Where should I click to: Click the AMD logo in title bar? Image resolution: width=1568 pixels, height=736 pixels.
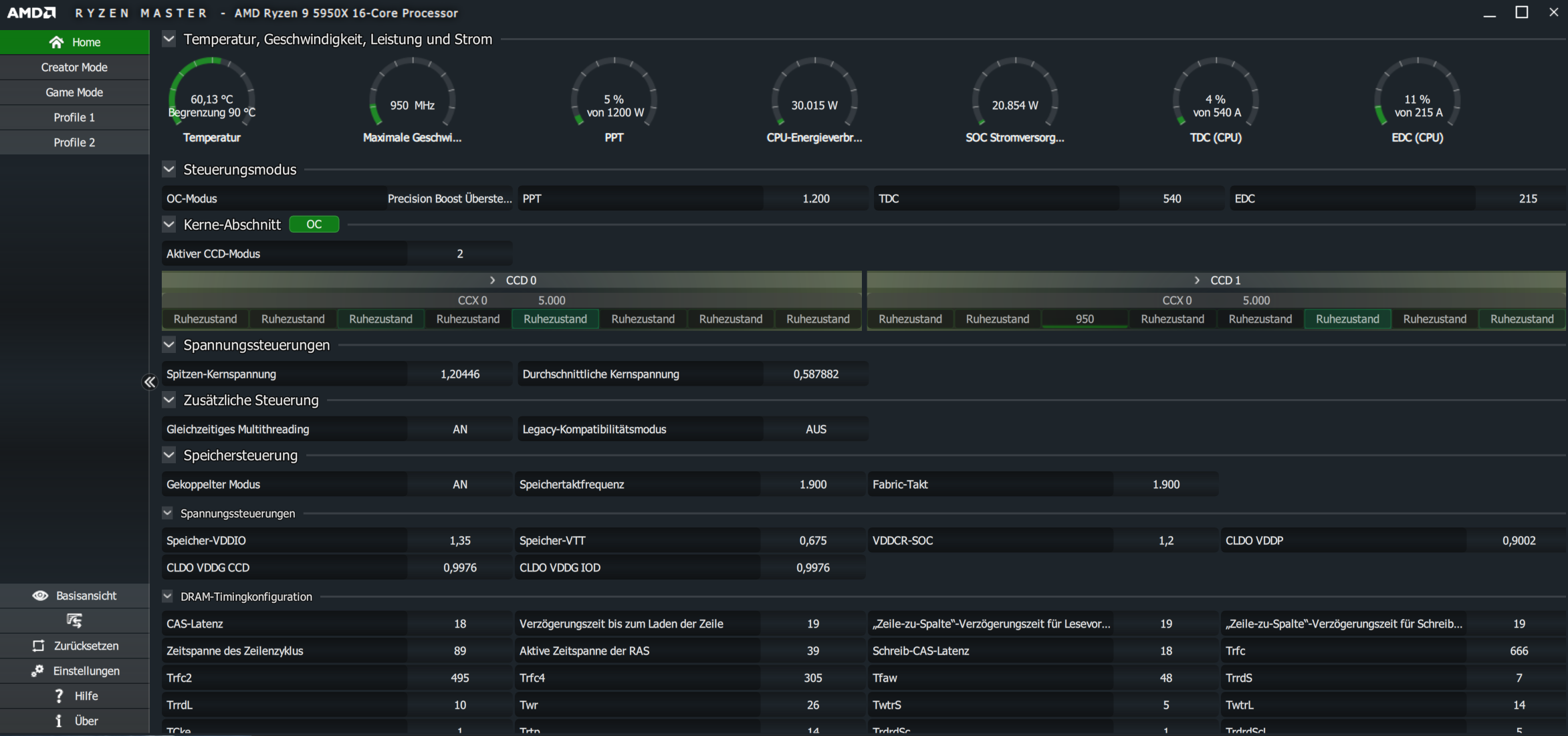point(31,13)
